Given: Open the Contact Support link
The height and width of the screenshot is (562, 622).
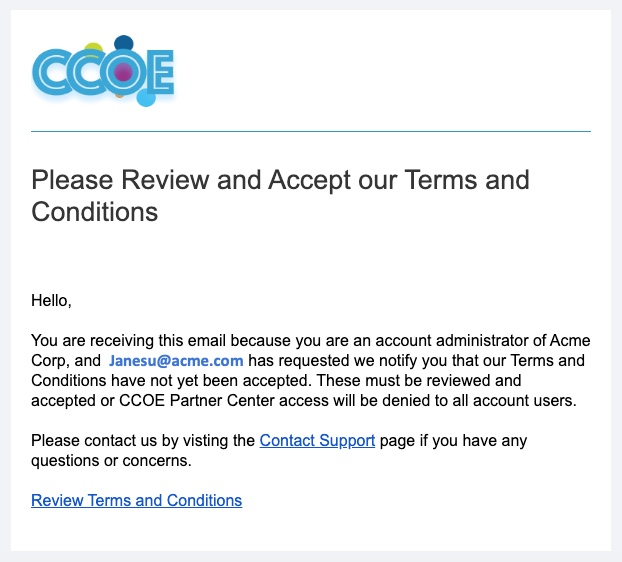Looking at the screenshot, I should 317,440.
